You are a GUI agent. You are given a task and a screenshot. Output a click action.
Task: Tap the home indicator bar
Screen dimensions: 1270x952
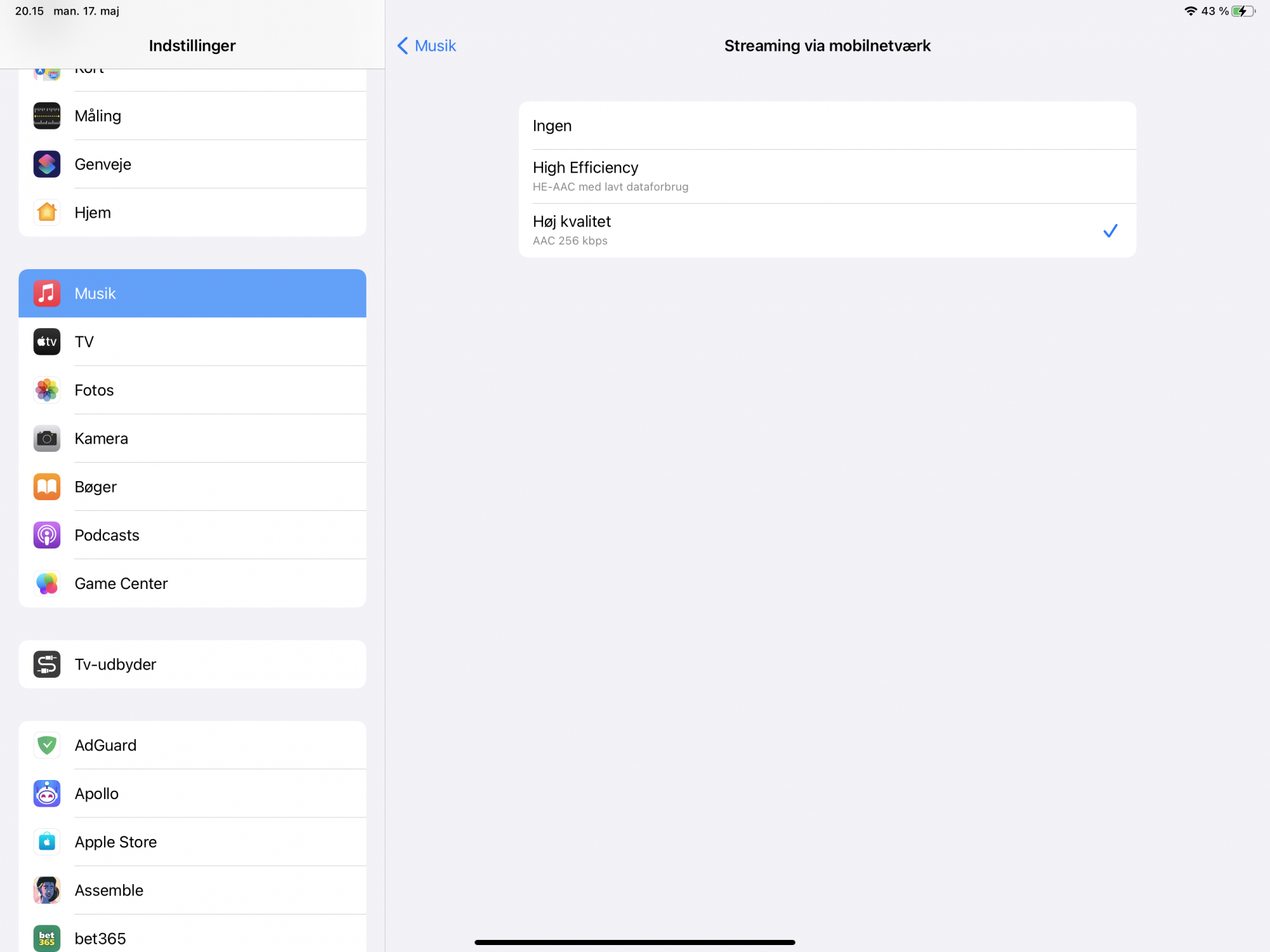[x=634, y=942]
